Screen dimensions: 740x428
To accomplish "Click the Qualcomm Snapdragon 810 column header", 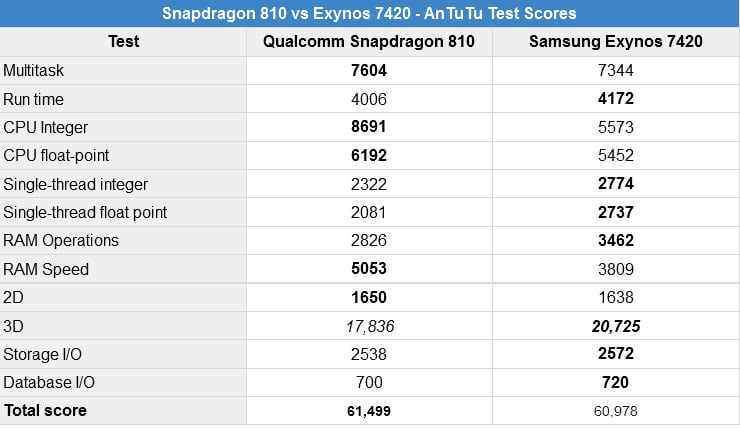I will pos(368,42).
